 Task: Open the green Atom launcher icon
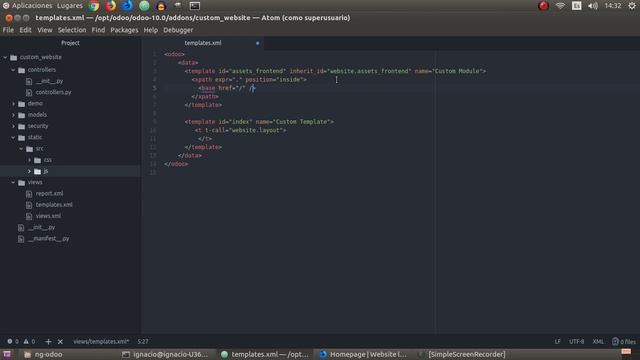click(144, 6)
